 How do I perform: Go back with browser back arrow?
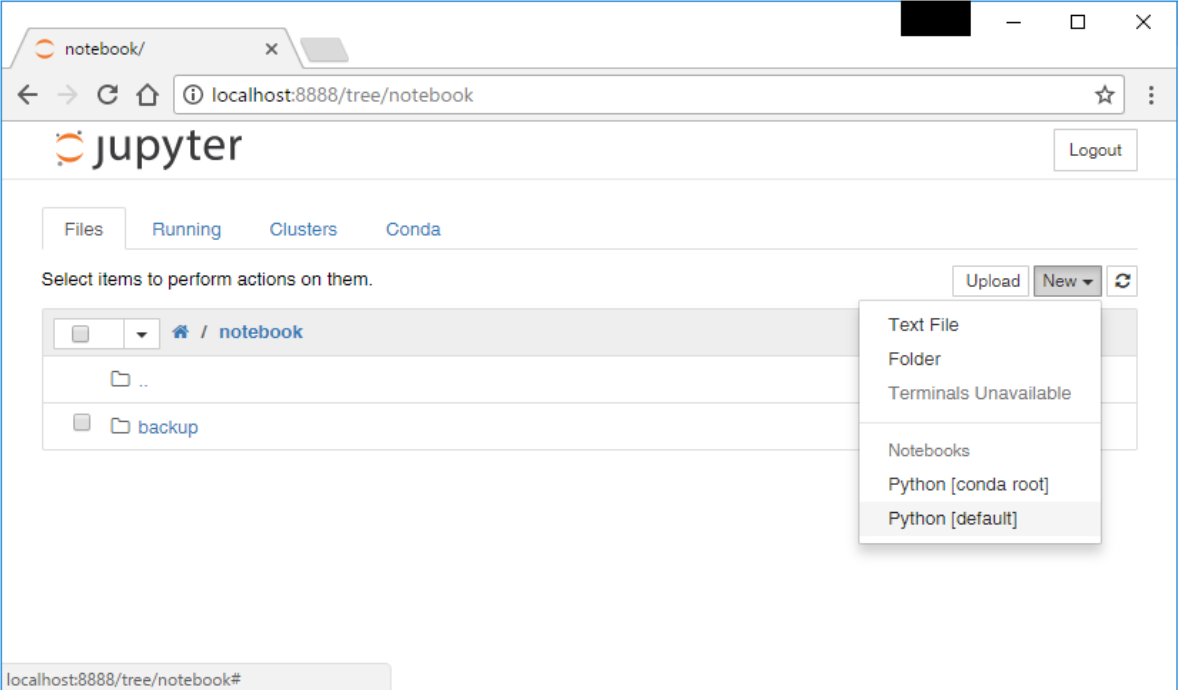(x=28, y=95)
